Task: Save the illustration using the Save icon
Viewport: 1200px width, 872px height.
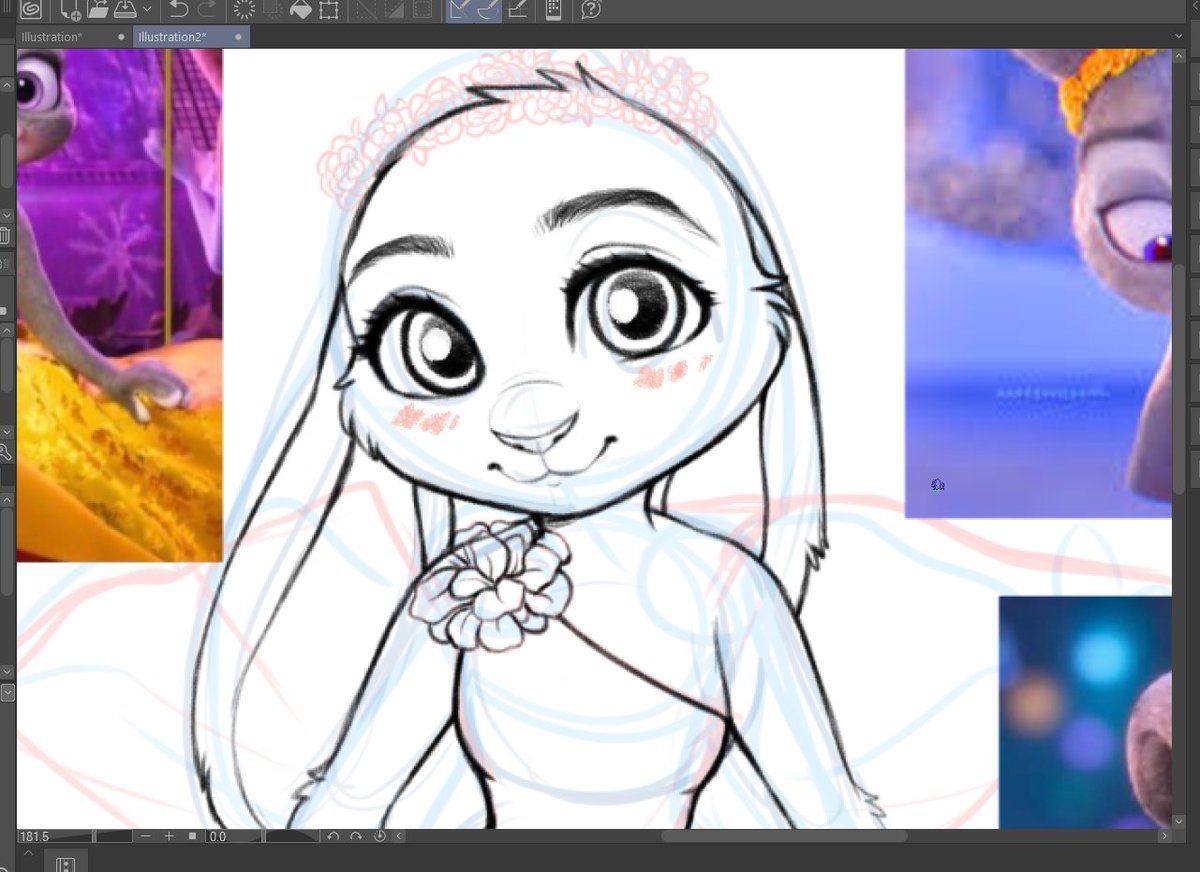Action: click(125, 10)
